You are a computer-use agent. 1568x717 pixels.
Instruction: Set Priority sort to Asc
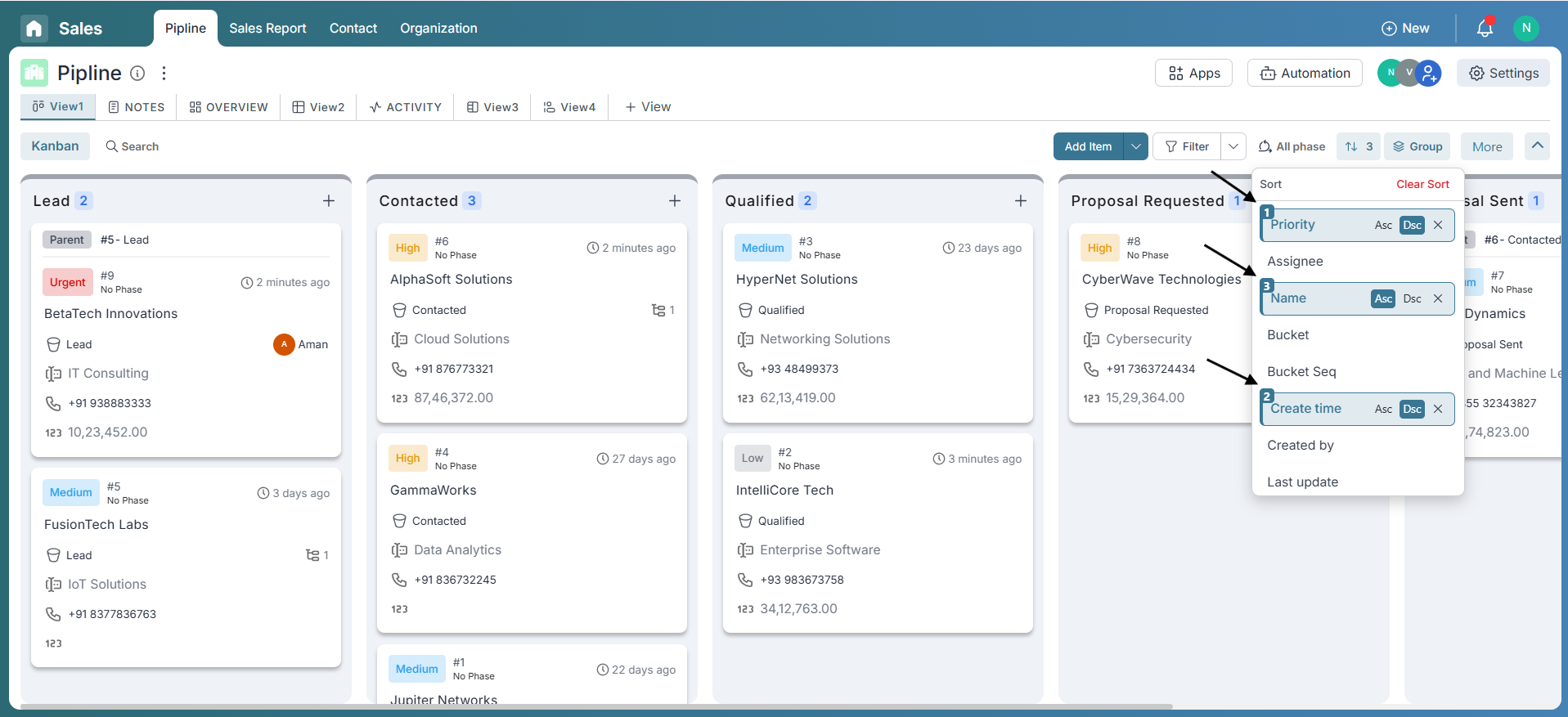tap(1383, 225)
